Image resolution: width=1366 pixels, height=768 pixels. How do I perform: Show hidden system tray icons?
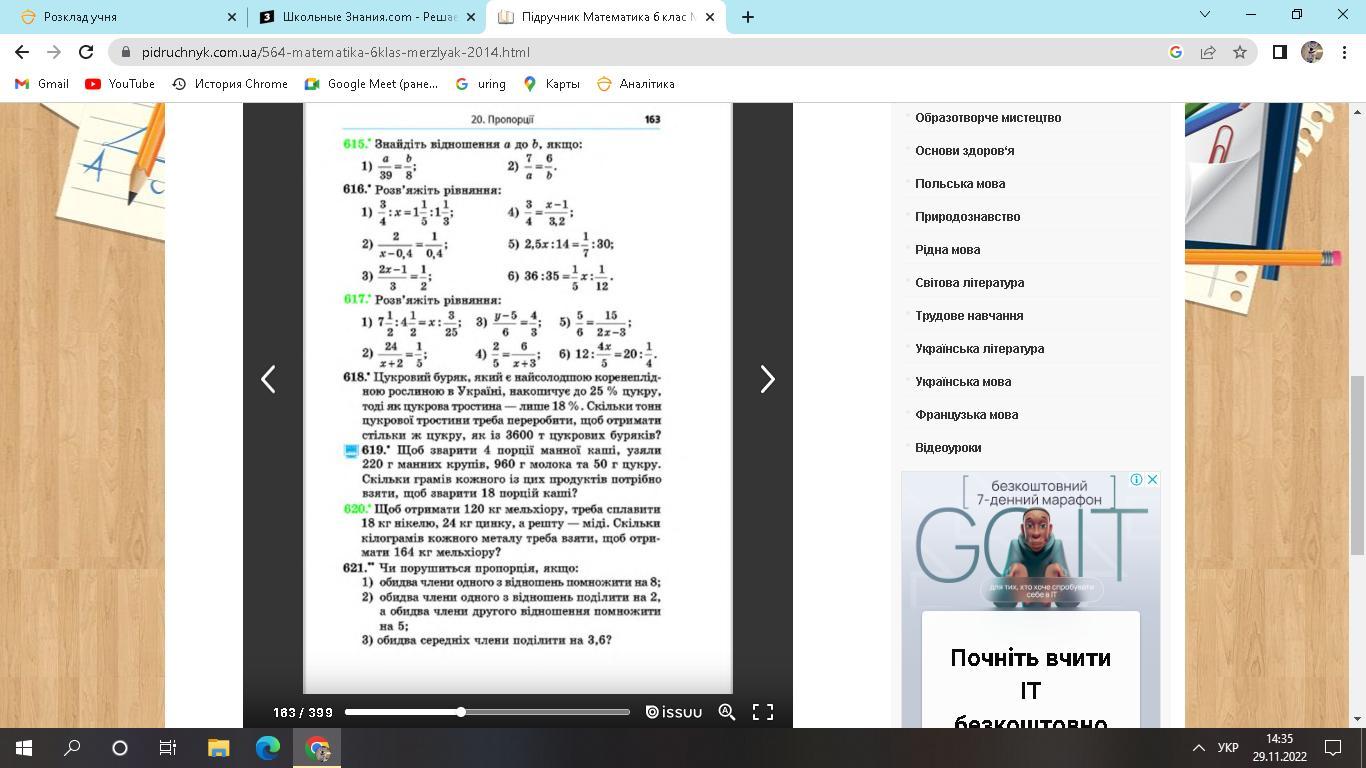tap(1198, 748)
